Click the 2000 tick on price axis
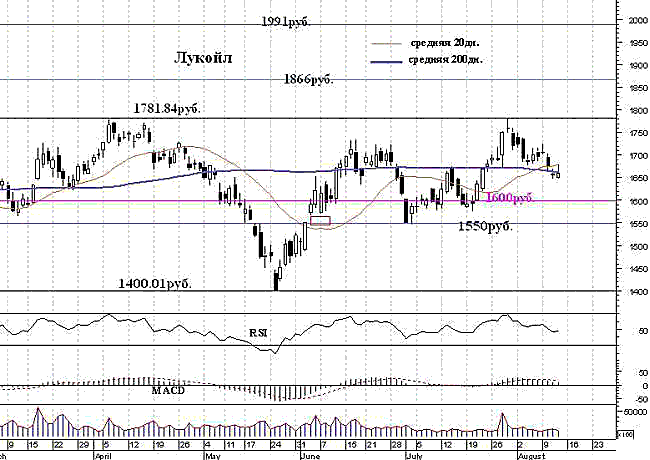The height and width of the screenshot is (460, 650). pos(638,20)
